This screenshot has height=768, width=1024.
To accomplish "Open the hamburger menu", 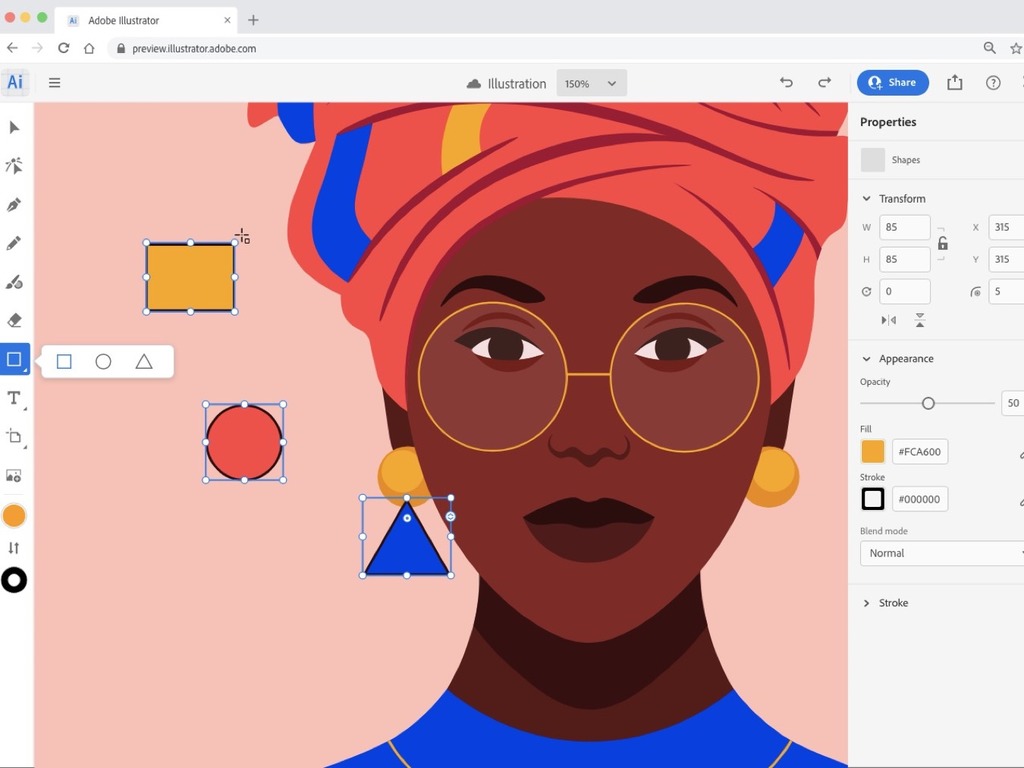I will 55,83.
